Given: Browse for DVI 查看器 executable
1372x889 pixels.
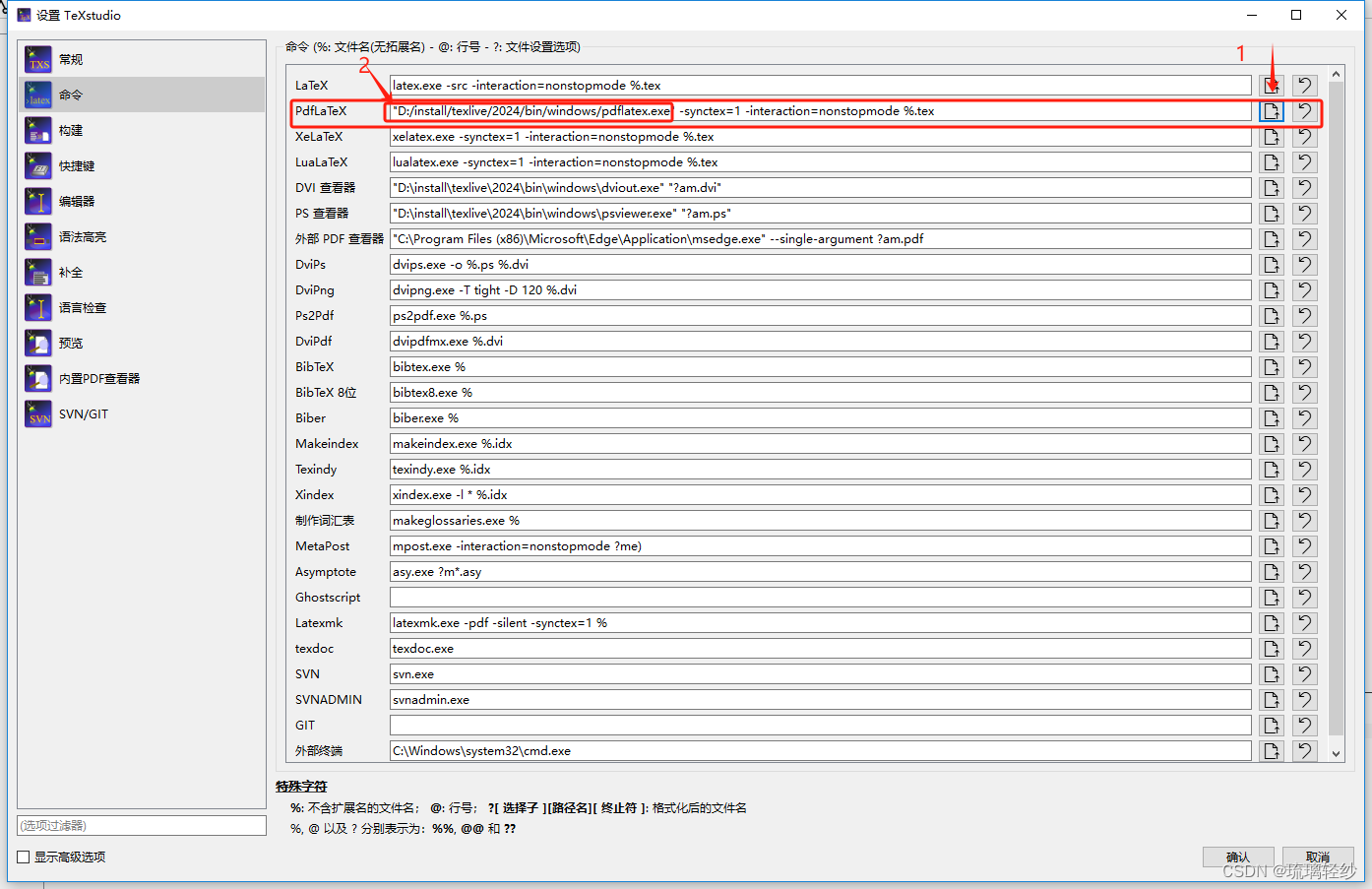Looking at the screenshot, I should click(x=1272, y=188).
